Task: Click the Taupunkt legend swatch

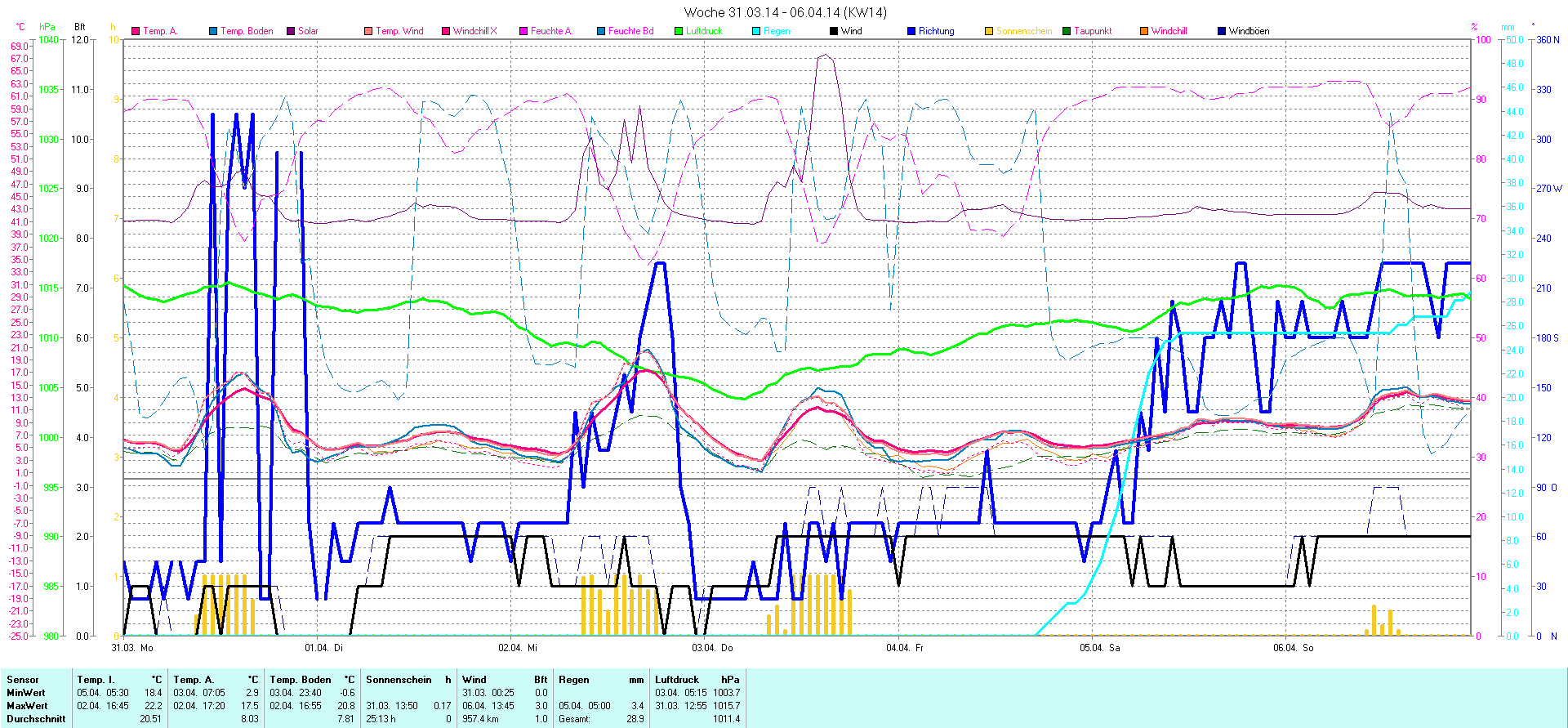Action: tap(1067, 31)
